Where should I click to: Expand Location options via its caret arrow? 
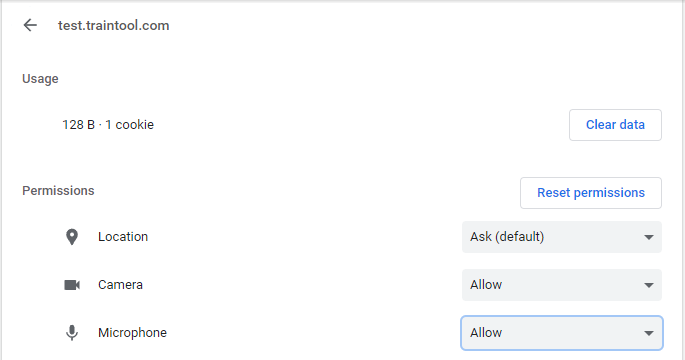point(648,237)
